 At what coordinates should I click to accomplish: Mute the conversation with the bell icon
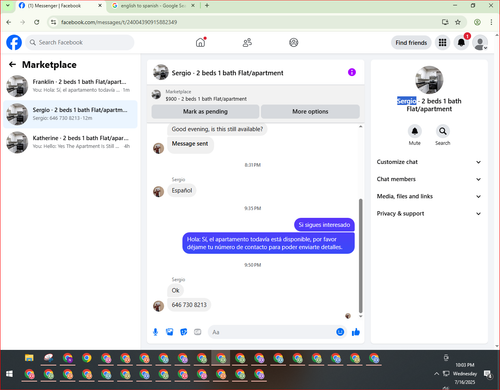[x=415, y=131]
